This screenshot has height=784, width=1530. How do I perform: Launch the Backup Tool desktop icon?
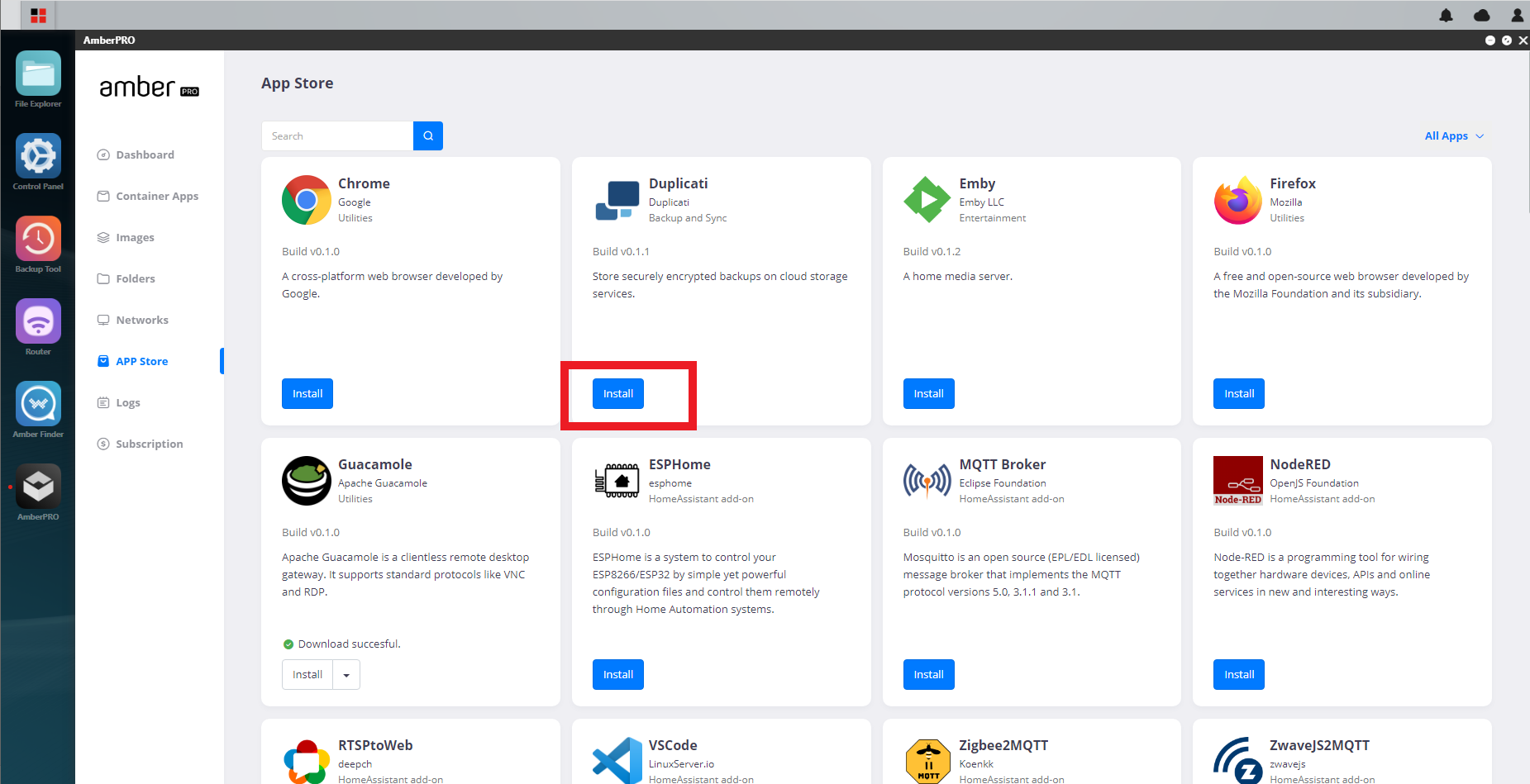click(x=38, y=239)
